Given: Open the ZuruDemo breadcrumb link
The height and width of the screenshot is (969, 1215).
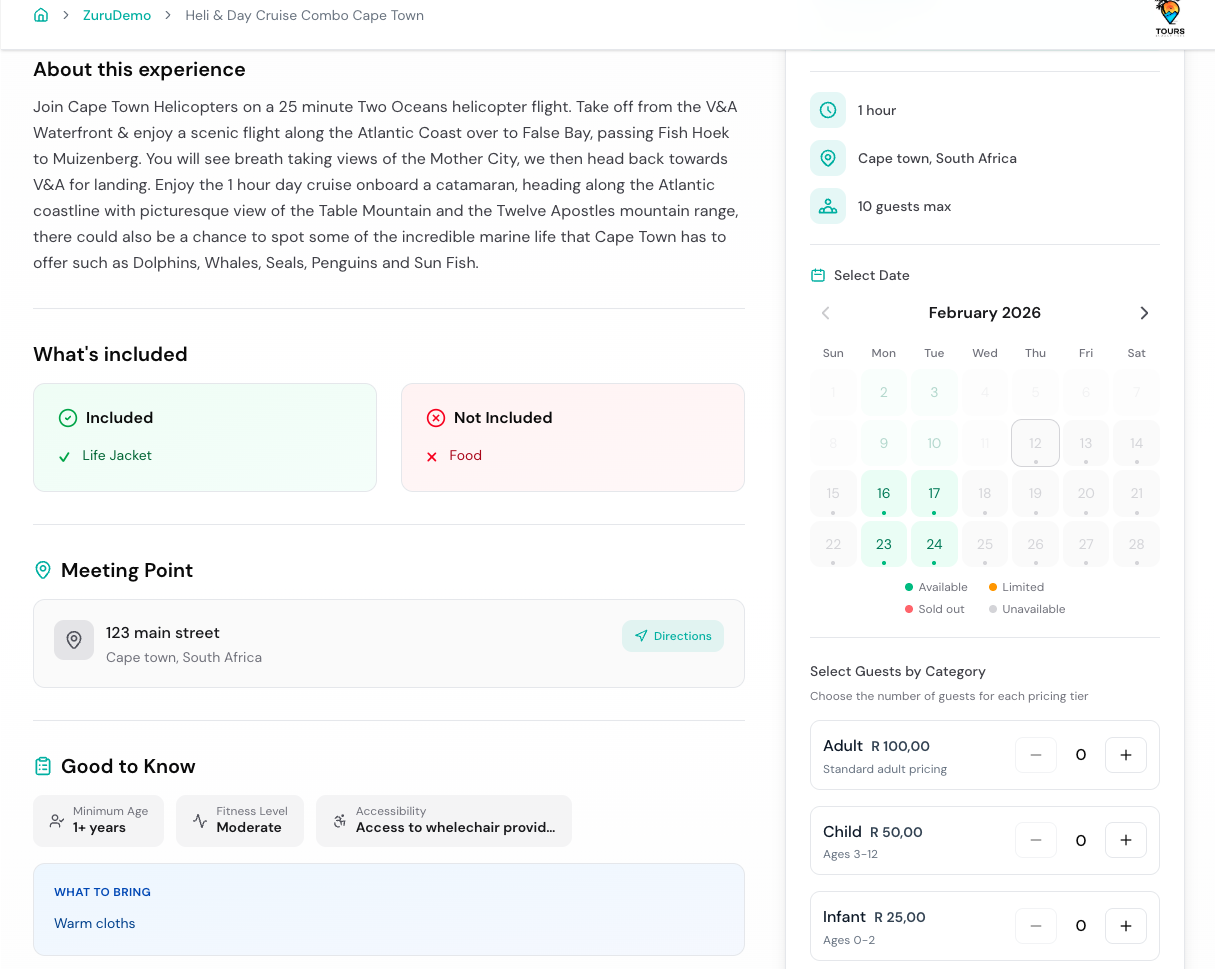Looking at the screenshot, I should (x=116, y=15).
